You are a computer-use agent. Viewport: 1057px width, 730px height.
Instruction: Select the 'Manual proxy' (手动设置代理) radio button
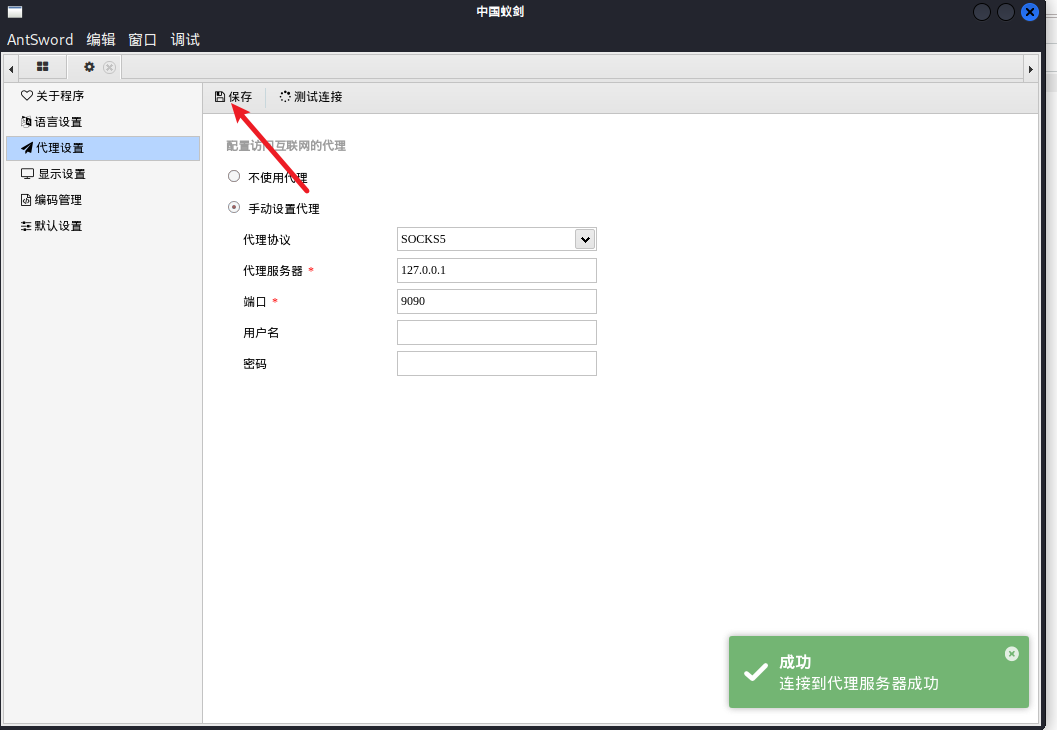tap(234, 208)
